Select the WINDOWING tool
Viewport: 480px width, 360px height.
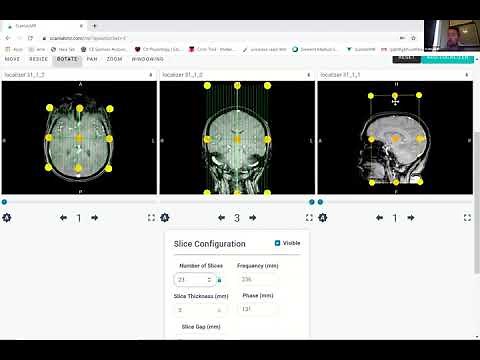click(x=147, y=59)
